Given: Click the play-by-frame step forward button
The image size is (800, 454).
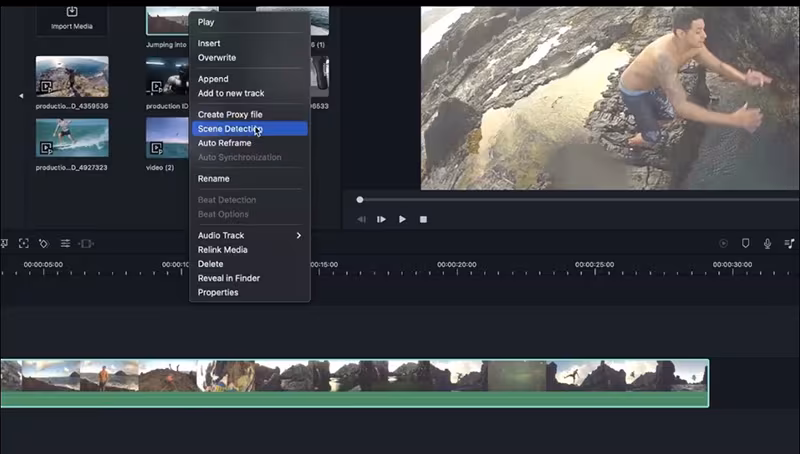Looking at the screenshot, I should click(x=381, y=219).
